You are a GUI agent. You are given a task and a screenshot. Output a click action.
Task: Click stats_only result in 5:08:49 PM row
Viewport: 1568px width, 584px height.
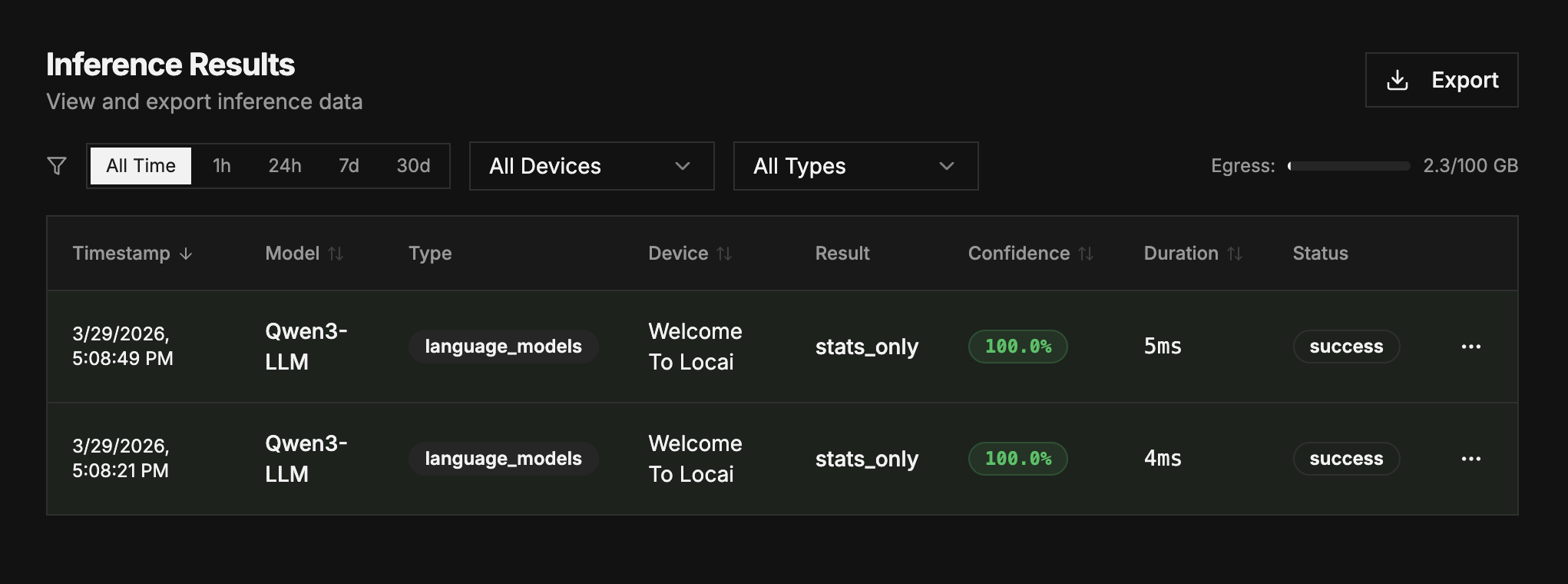[x=867, y=347]
